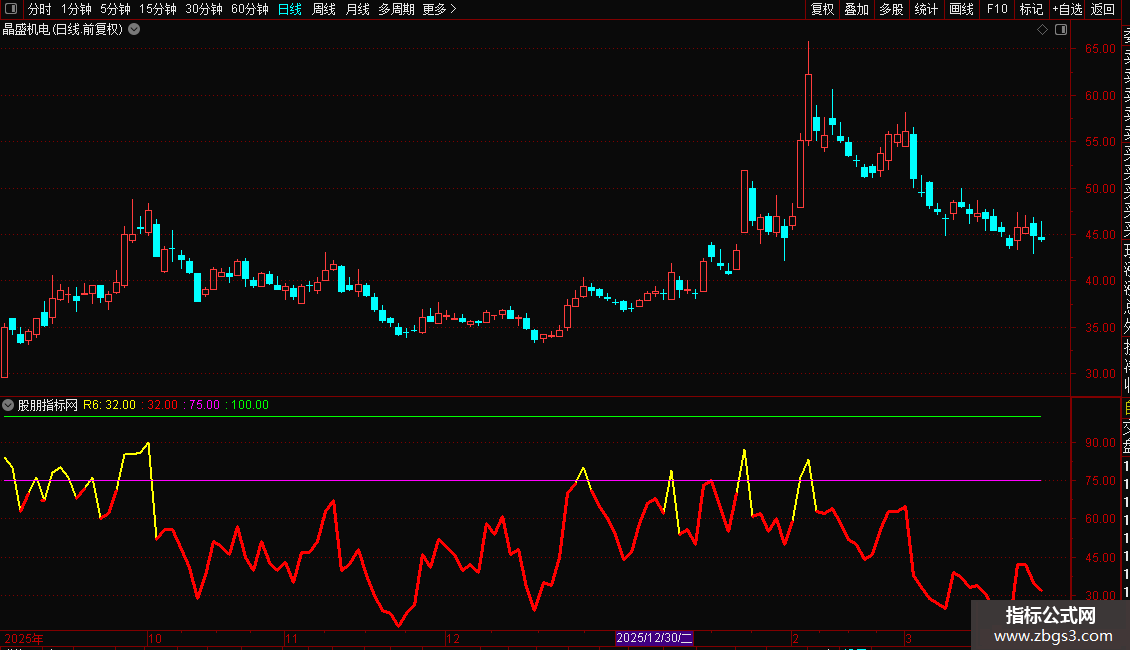Select the 1分钟 period tab
Screen dimensions: 1130x650
(76, 9)
